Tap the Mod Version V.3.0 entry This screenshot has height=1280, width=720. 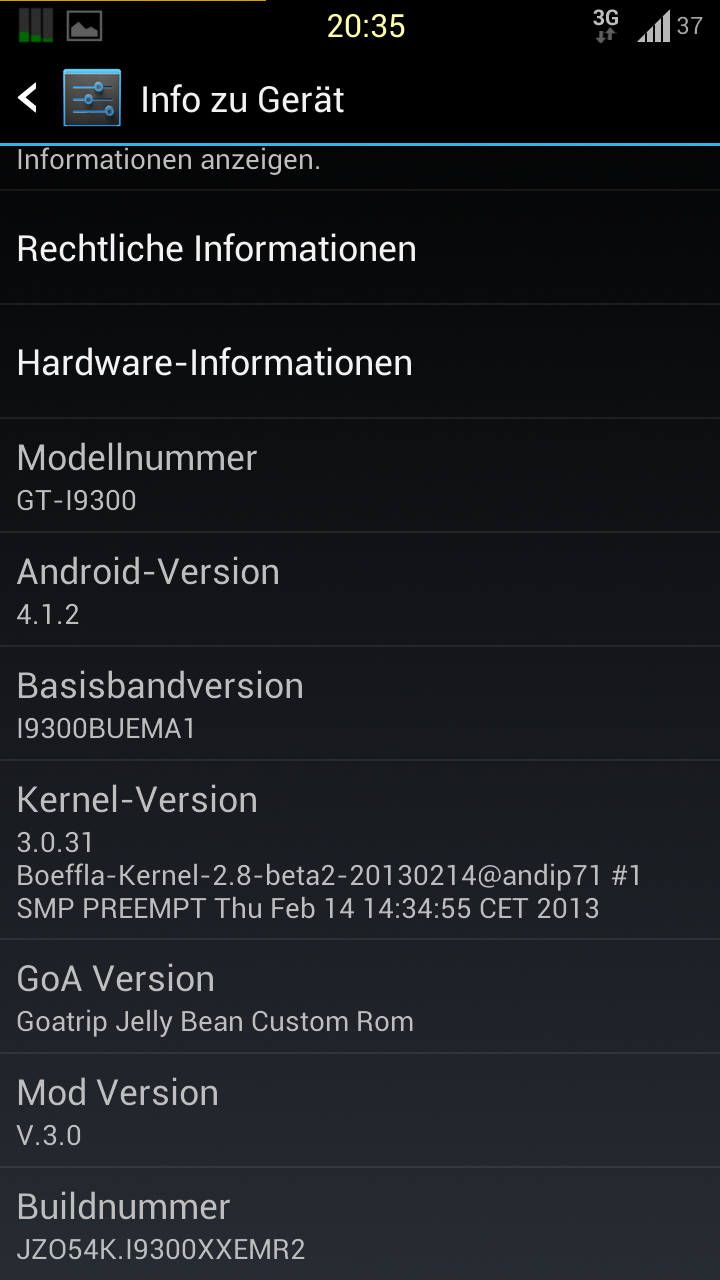(x=360, y=1111)
